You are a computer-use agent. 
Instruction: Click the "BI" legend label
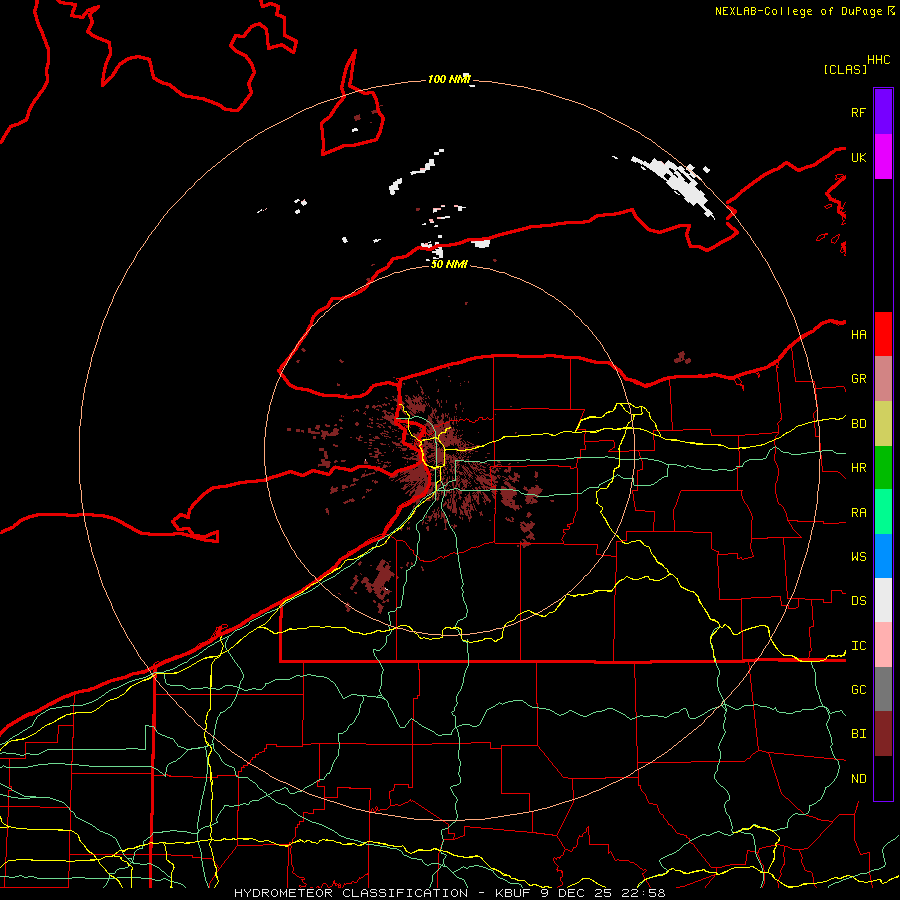tap(858, 734)
